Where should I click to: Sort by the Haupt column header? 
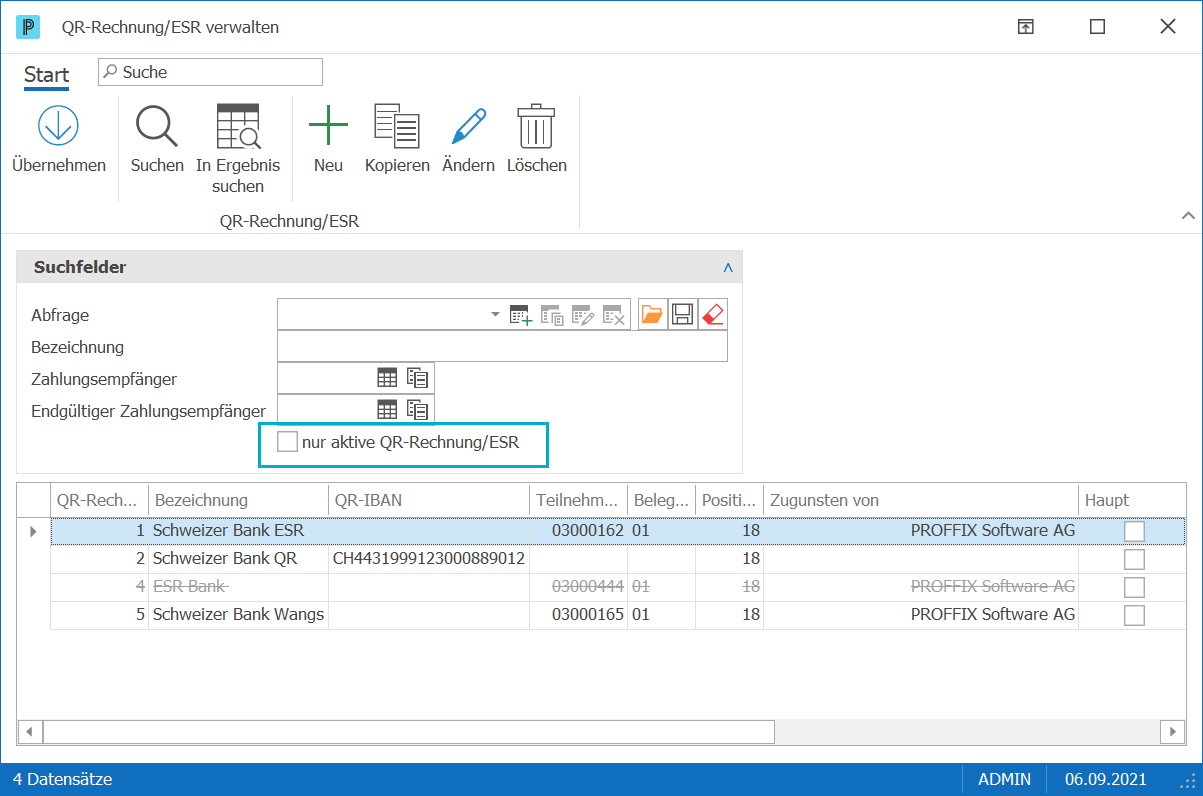click(1132, 500)
